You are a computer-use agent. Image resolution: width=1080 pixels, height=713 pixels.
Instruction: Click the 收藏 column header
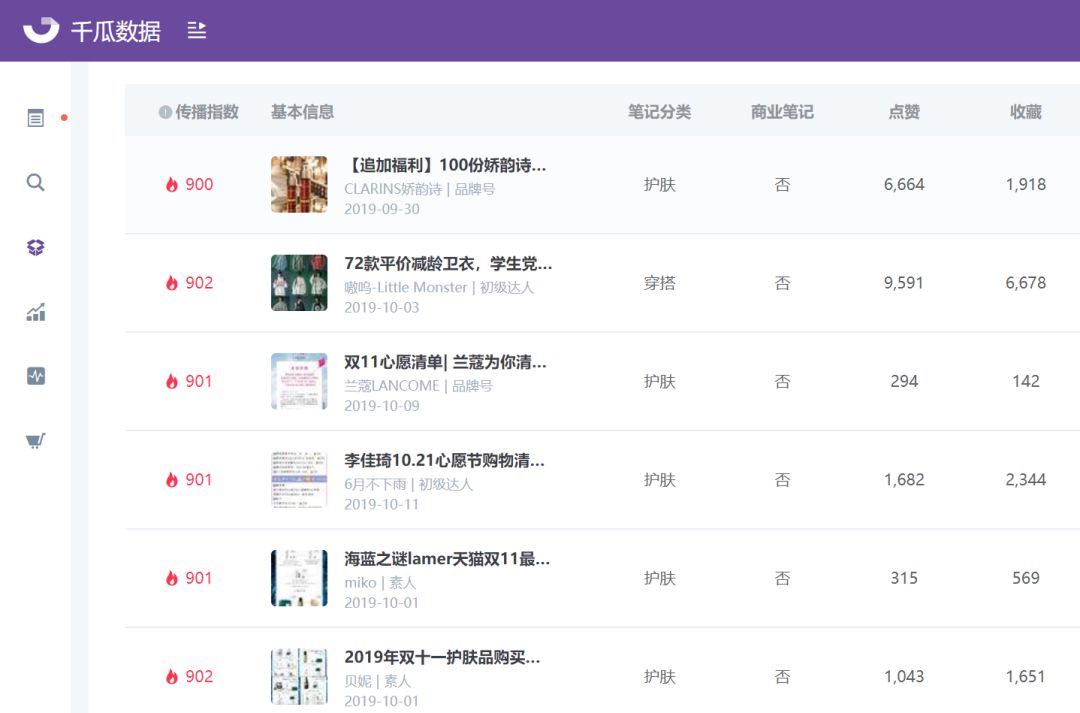[x=1026, y=112]
